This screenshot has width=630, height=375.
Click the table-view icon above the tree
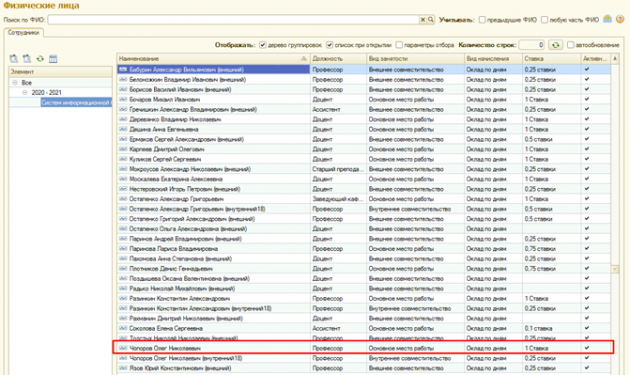point(53,59)
